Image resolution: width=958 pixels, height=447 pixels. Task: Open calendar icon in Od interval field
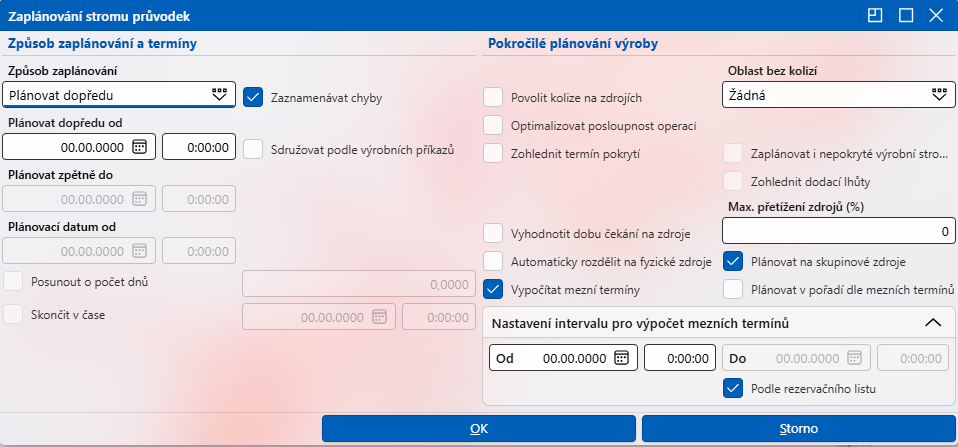[x=621, y=358]
